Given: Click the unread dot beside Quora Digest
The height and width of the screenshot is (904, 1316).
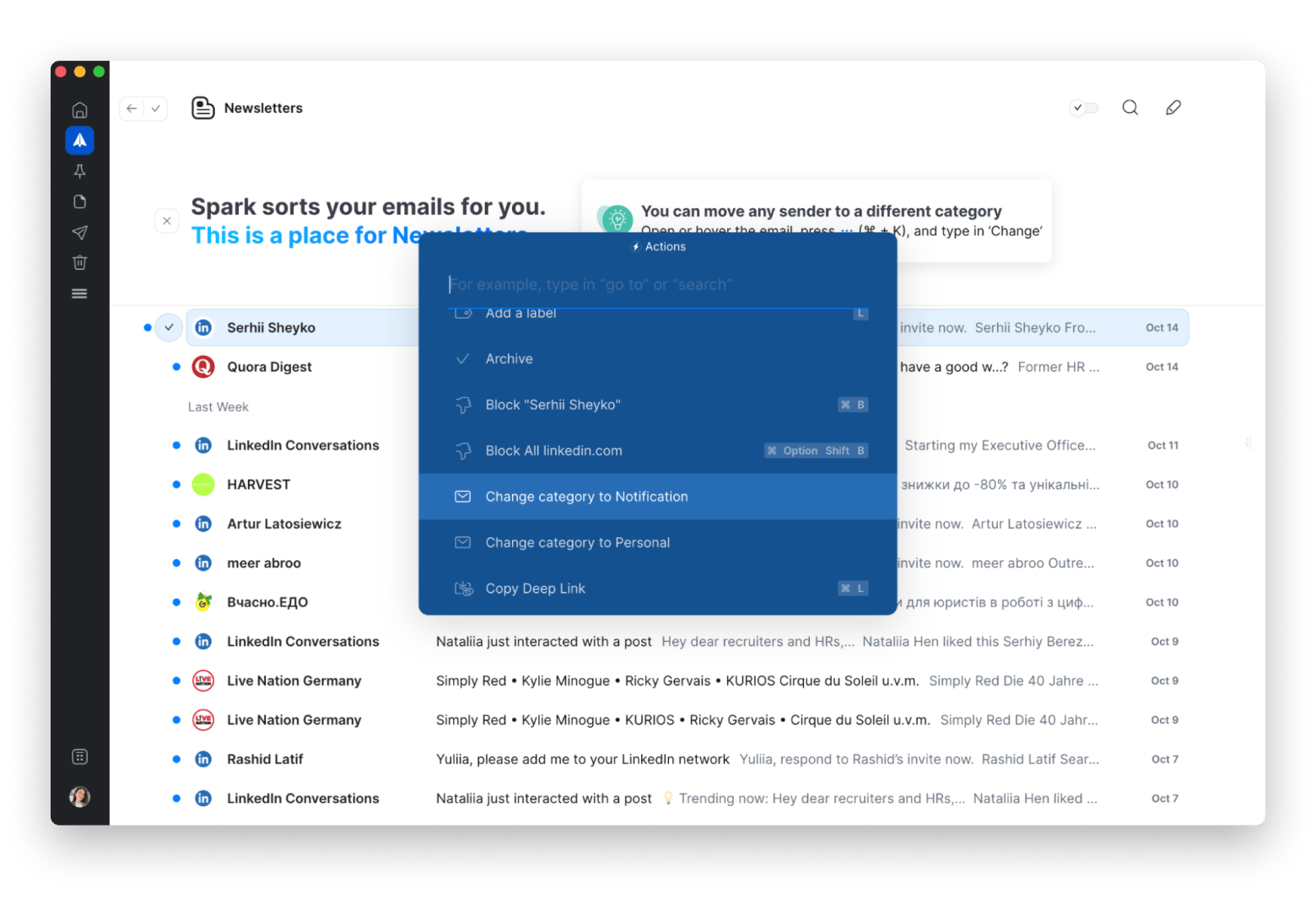Looking at the screenshot, I should [x=176, y=367].
